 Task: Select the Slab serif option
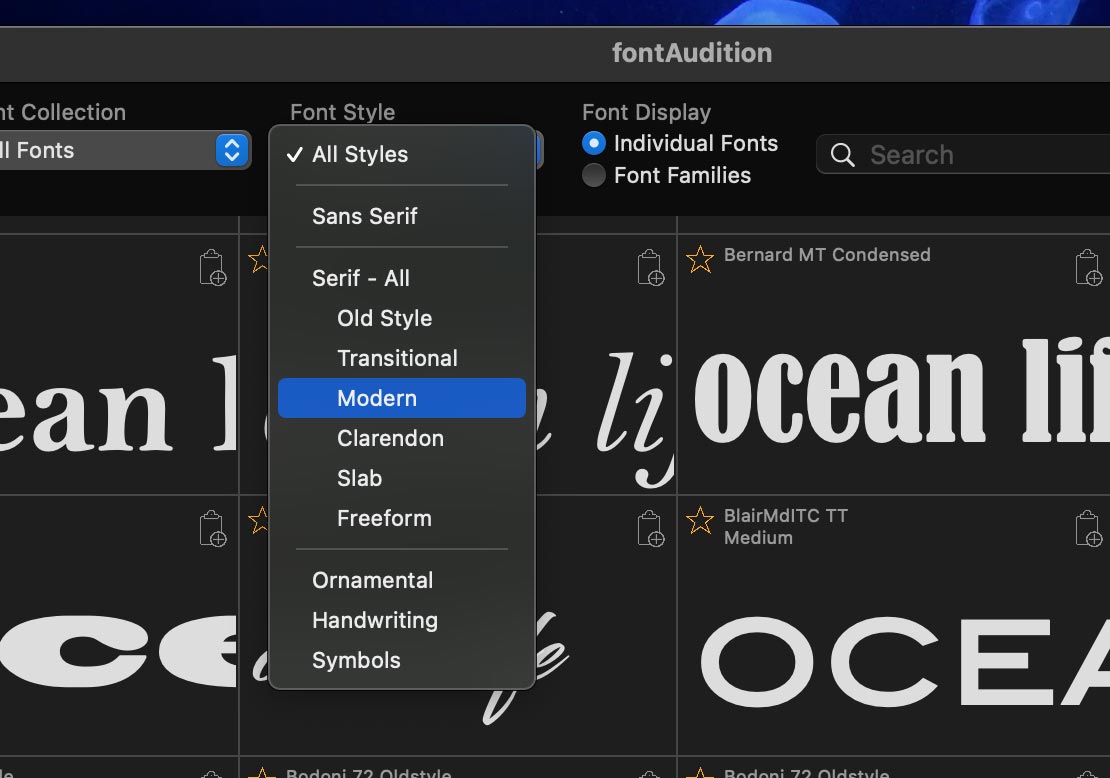(401, 478)
